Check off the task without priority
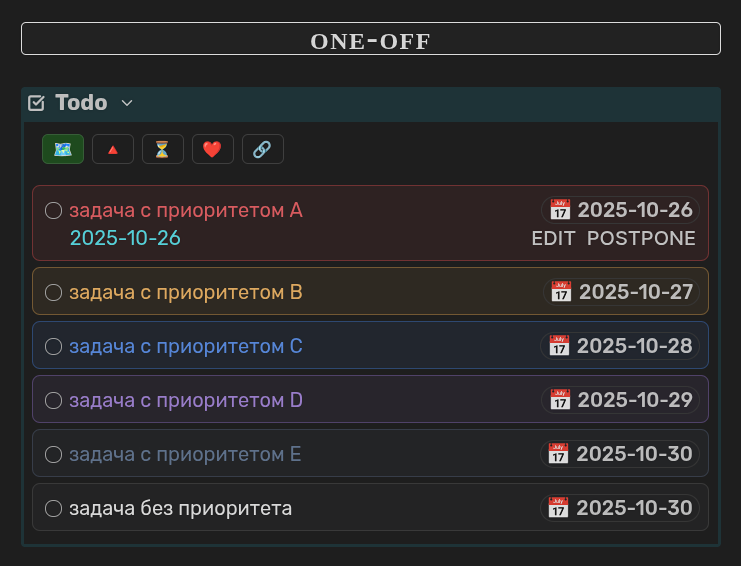 pos(54,509)
